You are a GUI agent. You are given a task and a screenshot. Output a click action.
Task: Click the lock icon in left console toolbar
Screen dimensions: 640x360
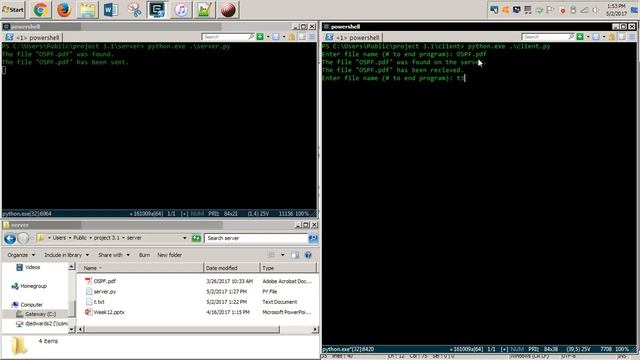(292, 37)
